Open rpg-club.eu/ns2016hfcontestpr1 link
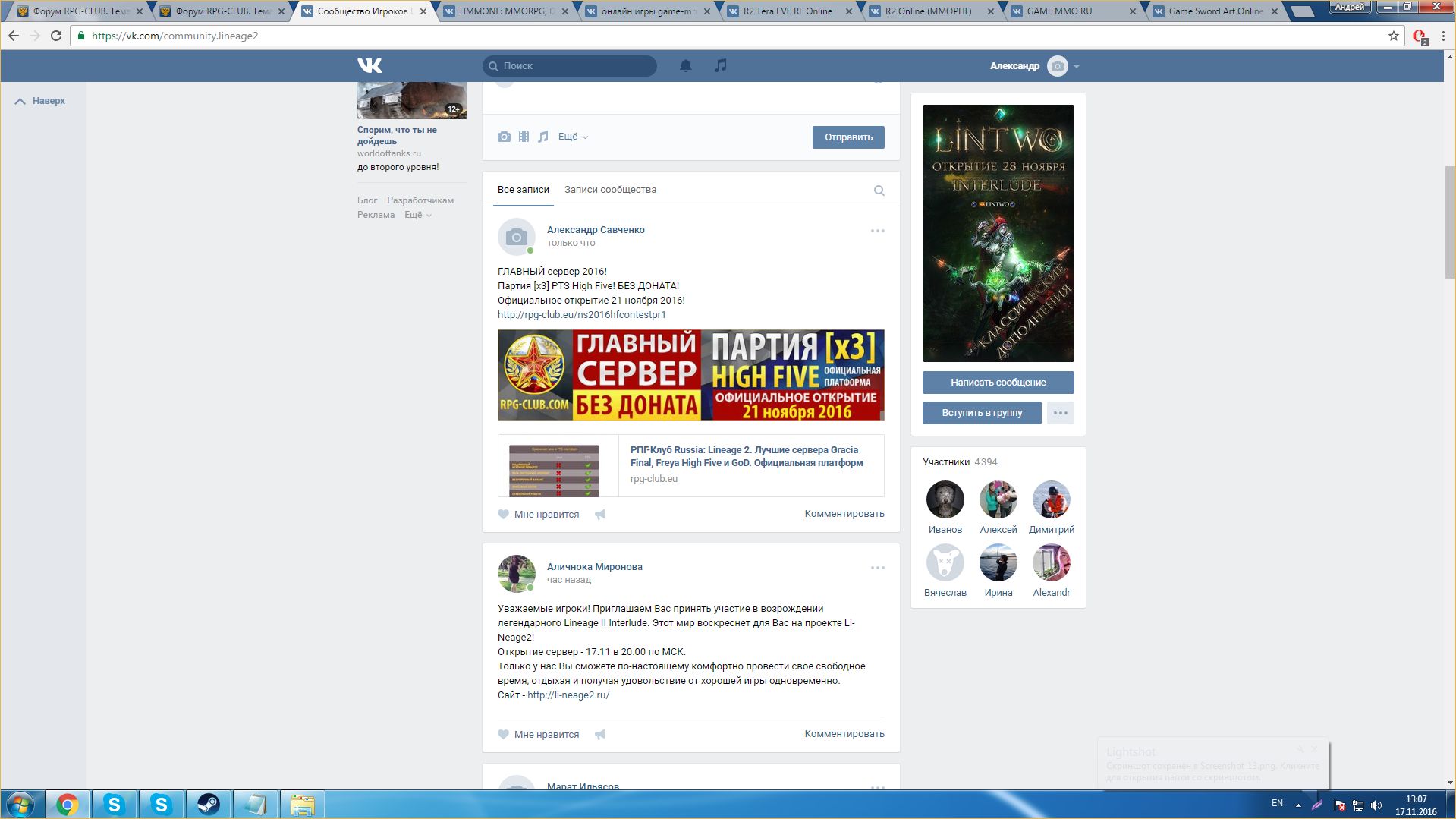This screenshot has width=1456, height=819. [581, 314]
